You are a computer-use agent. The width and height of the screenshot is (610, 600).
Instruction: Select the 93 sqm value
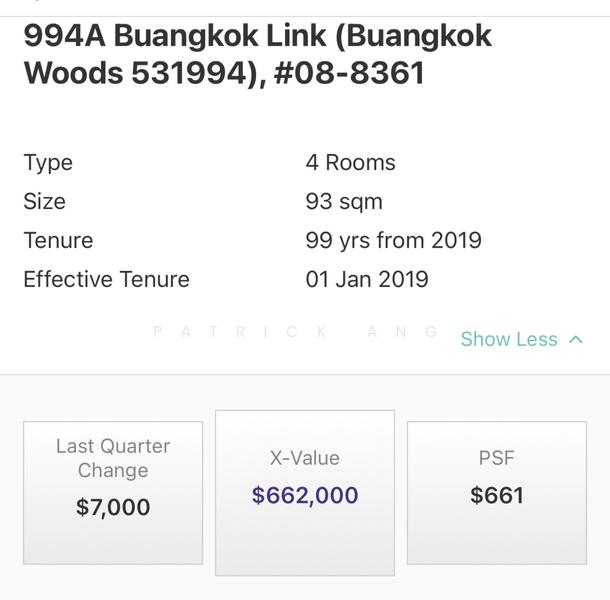pyautogui.click(x=344, y=202)
